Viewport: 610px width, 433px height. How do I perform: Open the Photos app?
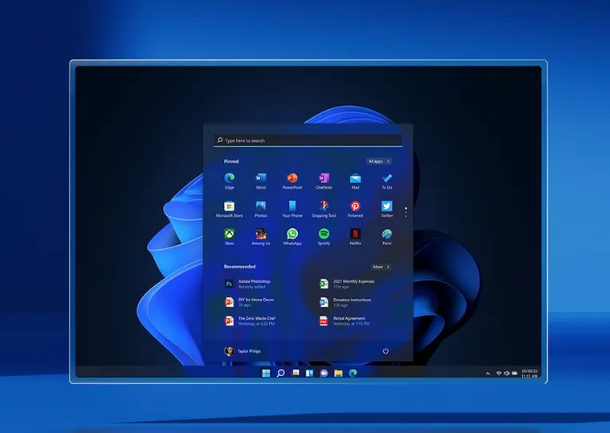pyautogui.click(x=261, y=209)
